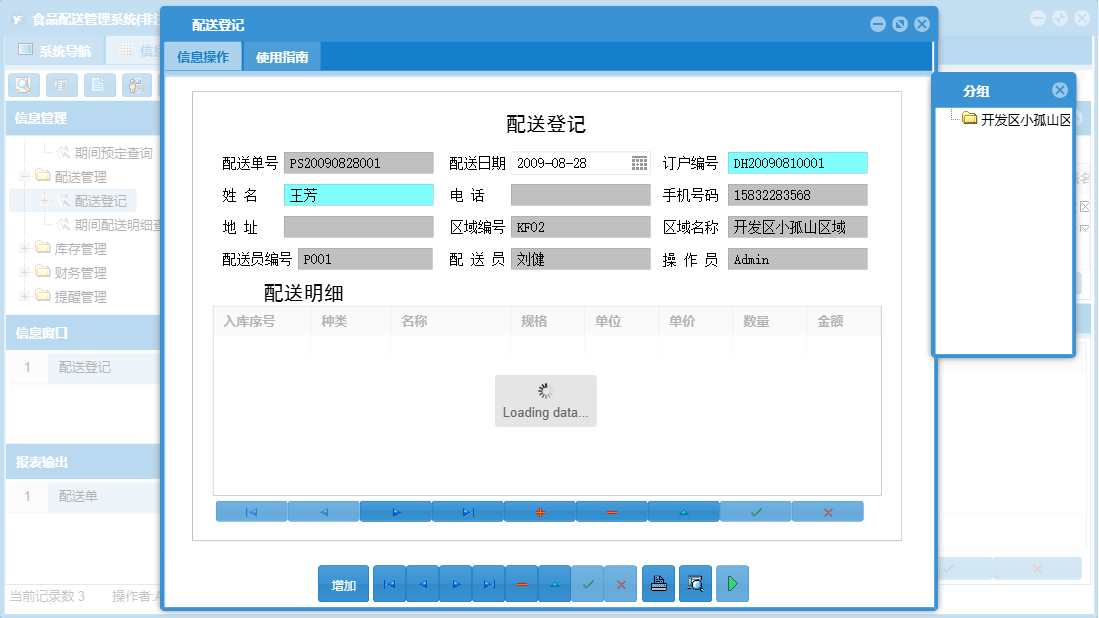Delete a row using the red minus icon
Image resolution: width=1099 pixels, height=618 pixels.
coord(611,511)
